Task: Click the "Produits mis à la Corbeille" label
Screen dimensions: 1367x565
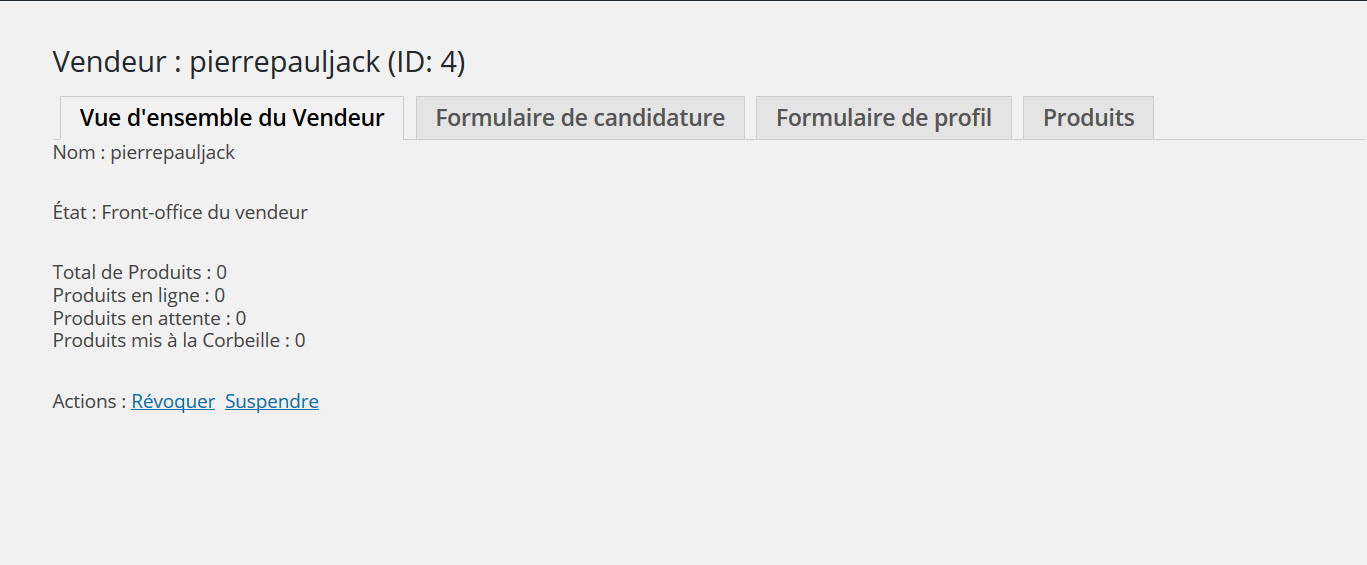Action: click(166, 340)
